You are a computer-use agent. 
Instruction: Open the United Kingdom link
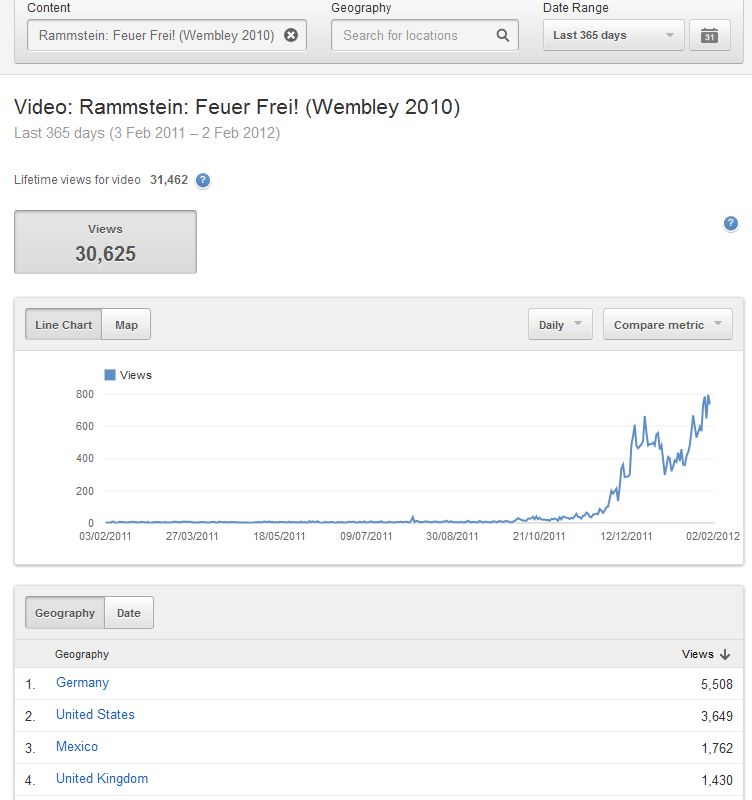click(102, 779)
